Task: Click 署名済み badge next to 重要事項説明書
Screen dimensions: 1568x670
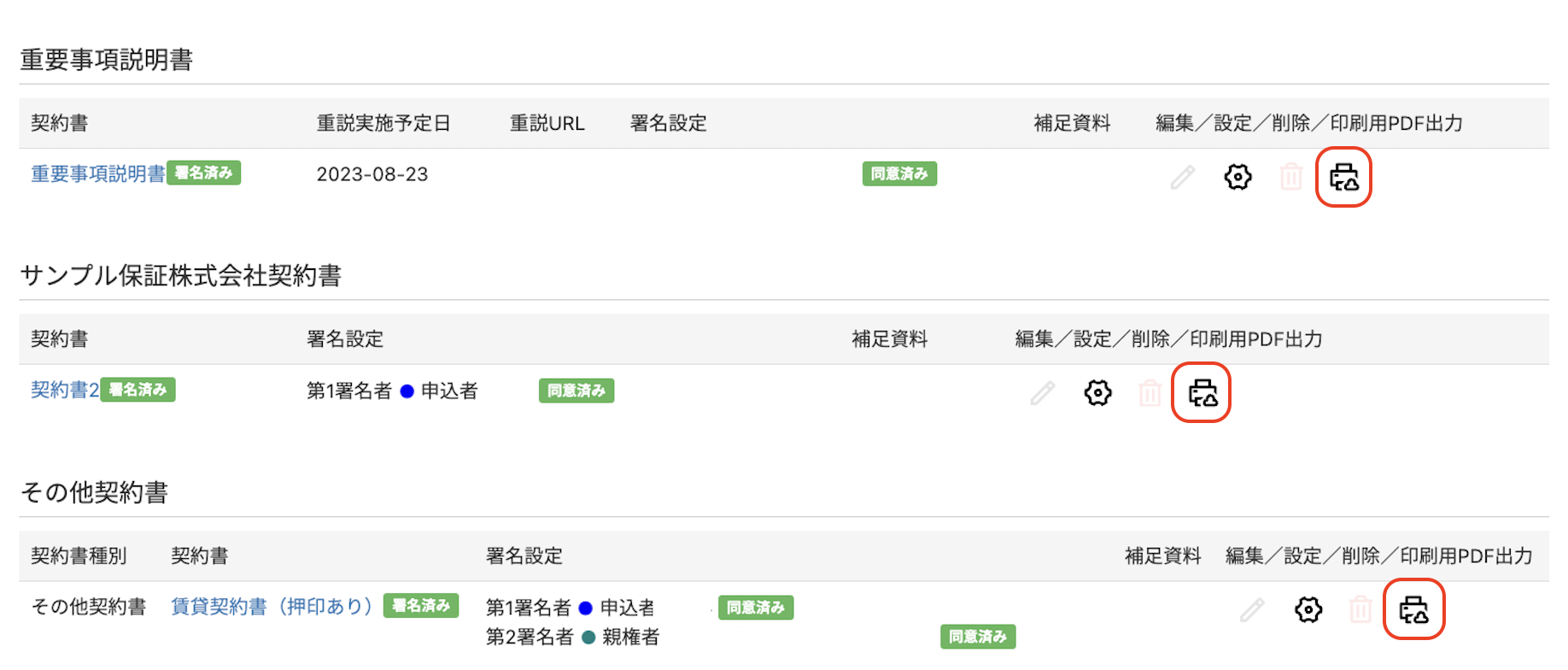Action: [x=203, y=173]
